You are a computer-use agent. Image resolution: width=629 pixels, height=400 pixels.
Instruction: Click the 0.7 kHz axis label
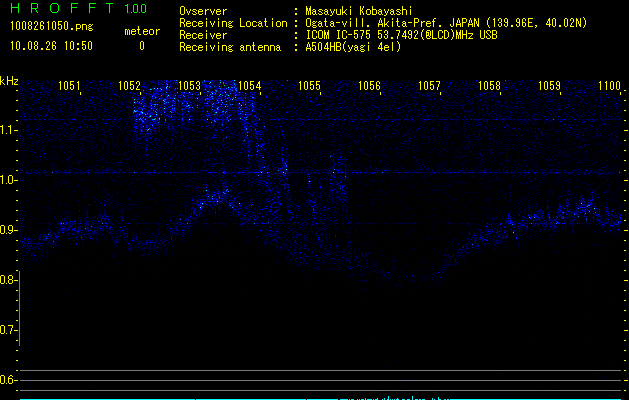(x=6, y=330)
